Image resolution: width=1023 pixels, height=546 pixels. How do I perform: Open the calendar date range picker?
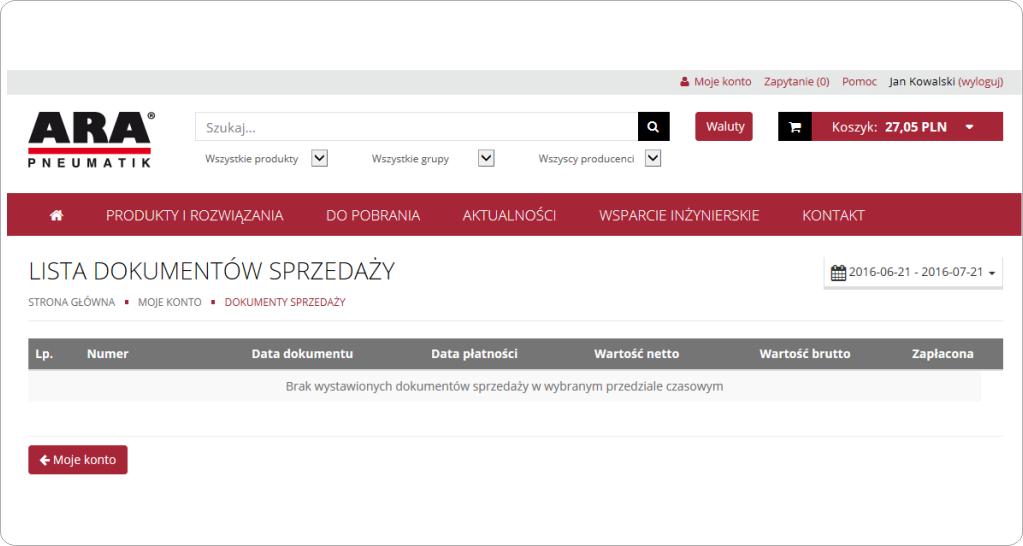912,272
